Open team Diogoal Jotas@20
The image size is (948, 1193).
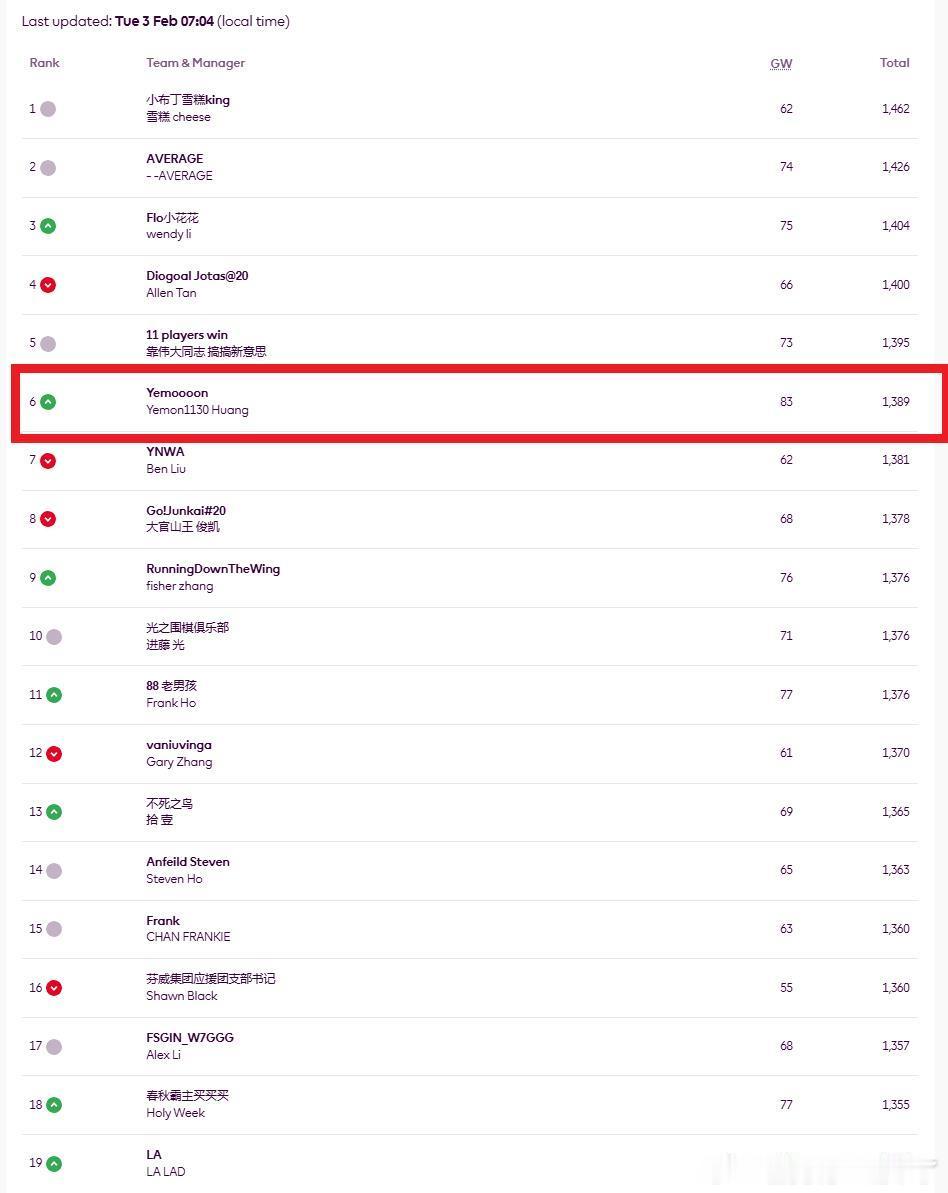[x=197, y=275]
